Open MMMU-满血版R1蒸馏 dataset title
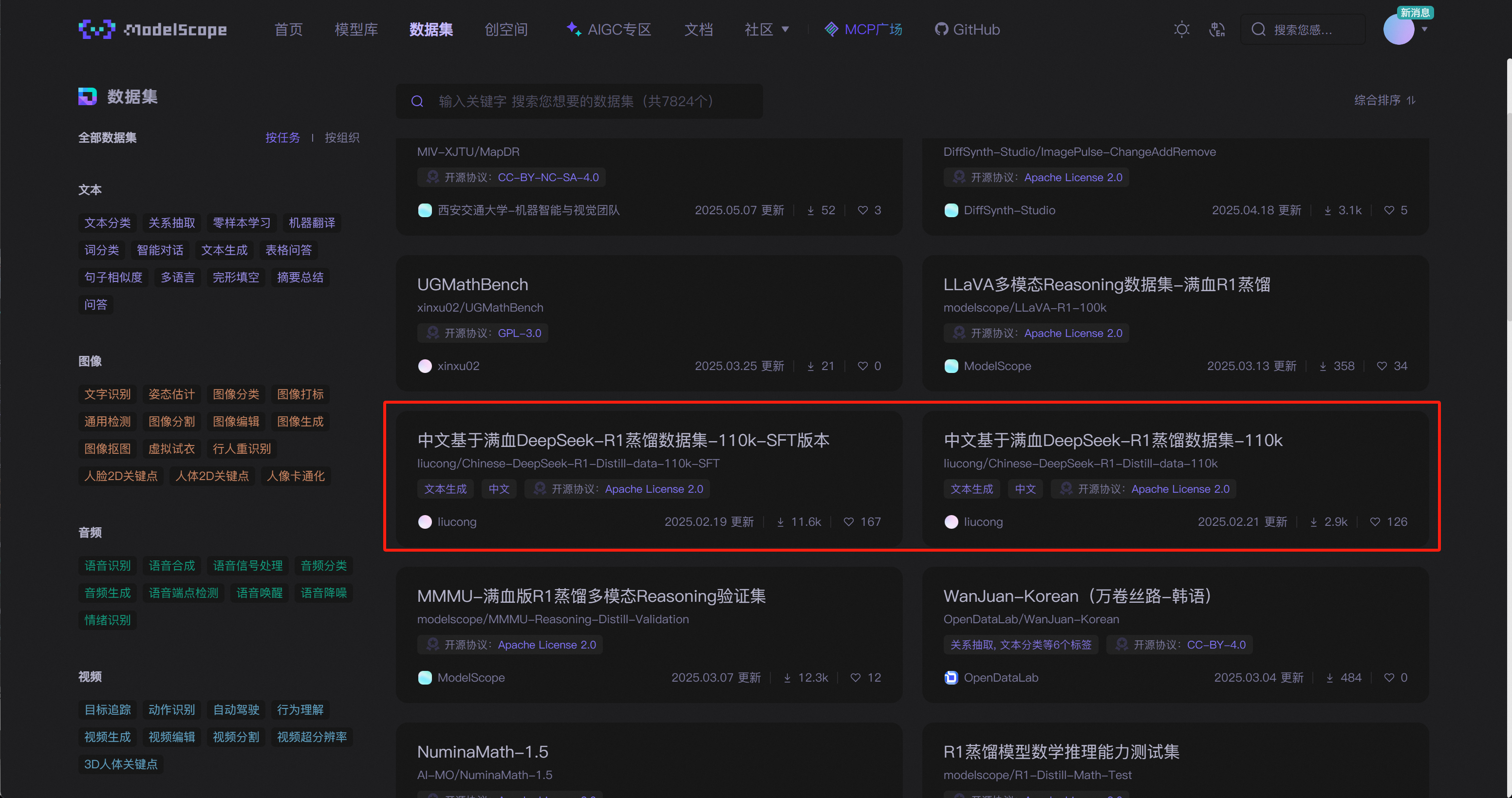The image size is (1512, 798). coord(591,596)
